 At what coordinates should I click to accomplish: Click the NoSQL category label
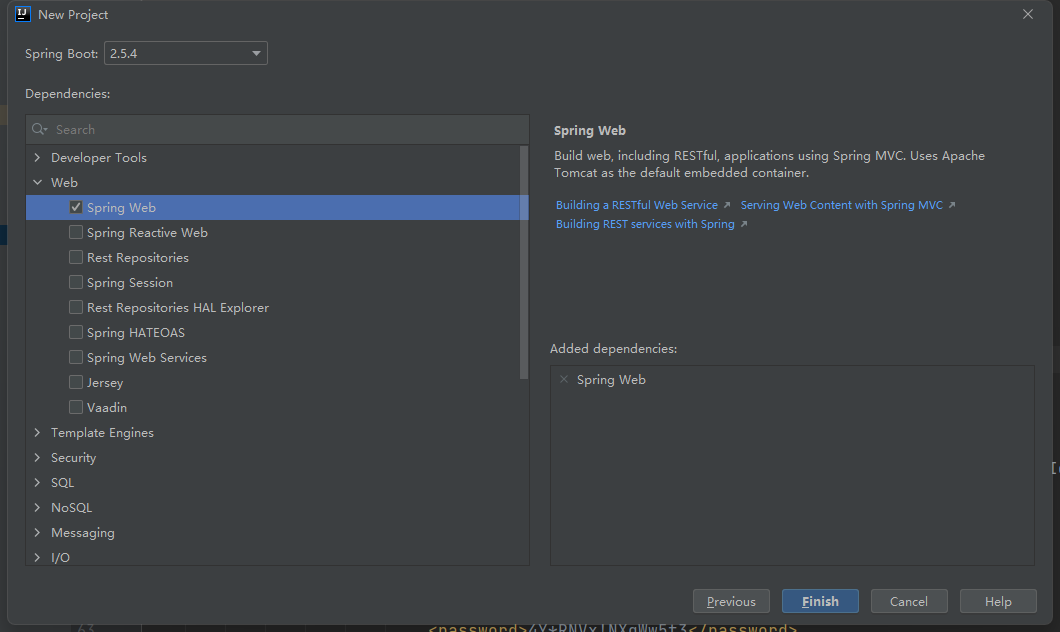point(72,508)
